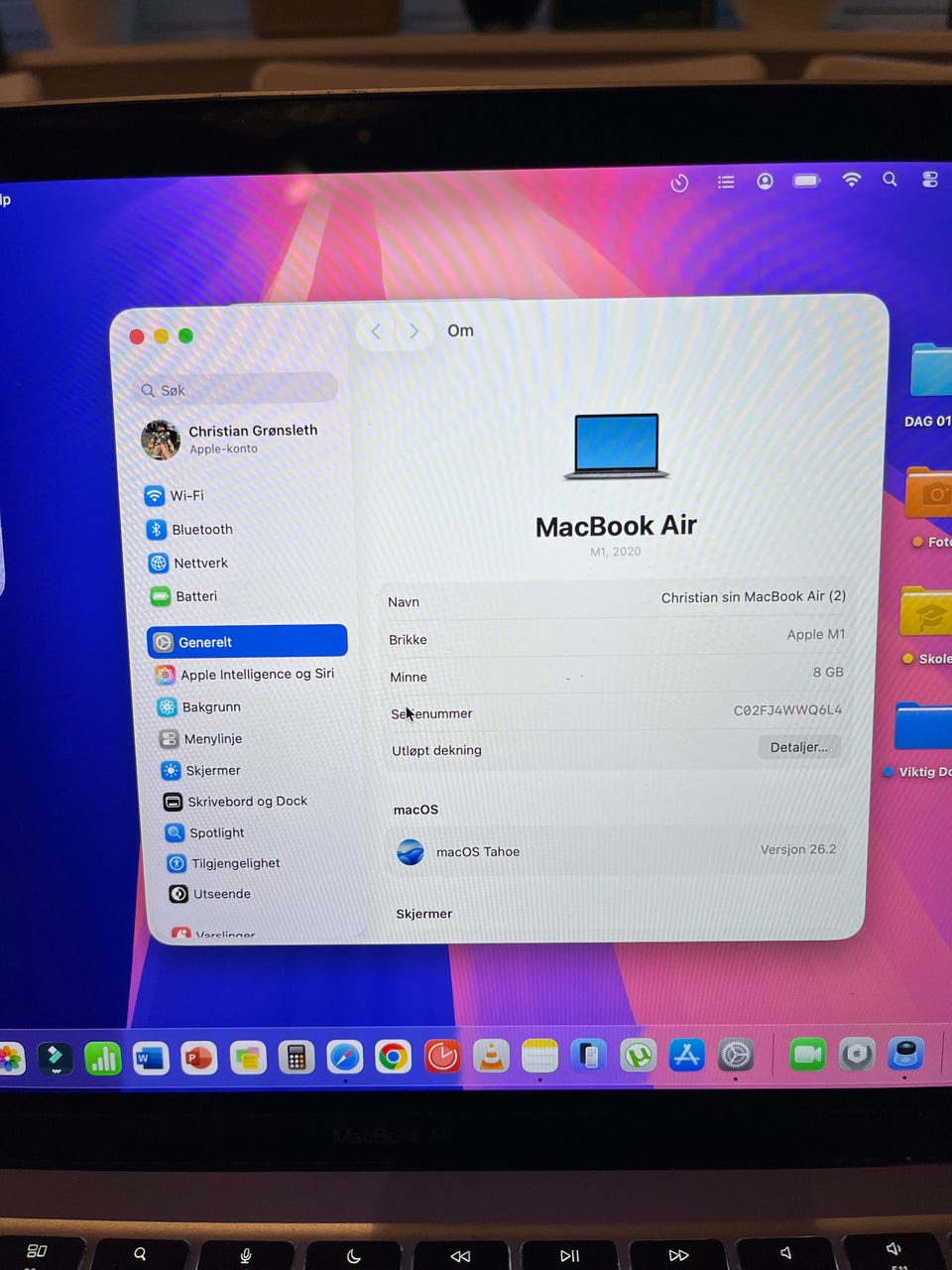Open Skrivebord og Dock settings
The height and width of the screenshot is (1270, 952).
(236, 802)
